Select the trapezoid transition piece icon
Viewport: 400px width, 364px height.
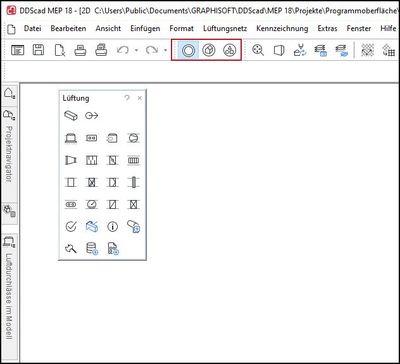(71, 160)
